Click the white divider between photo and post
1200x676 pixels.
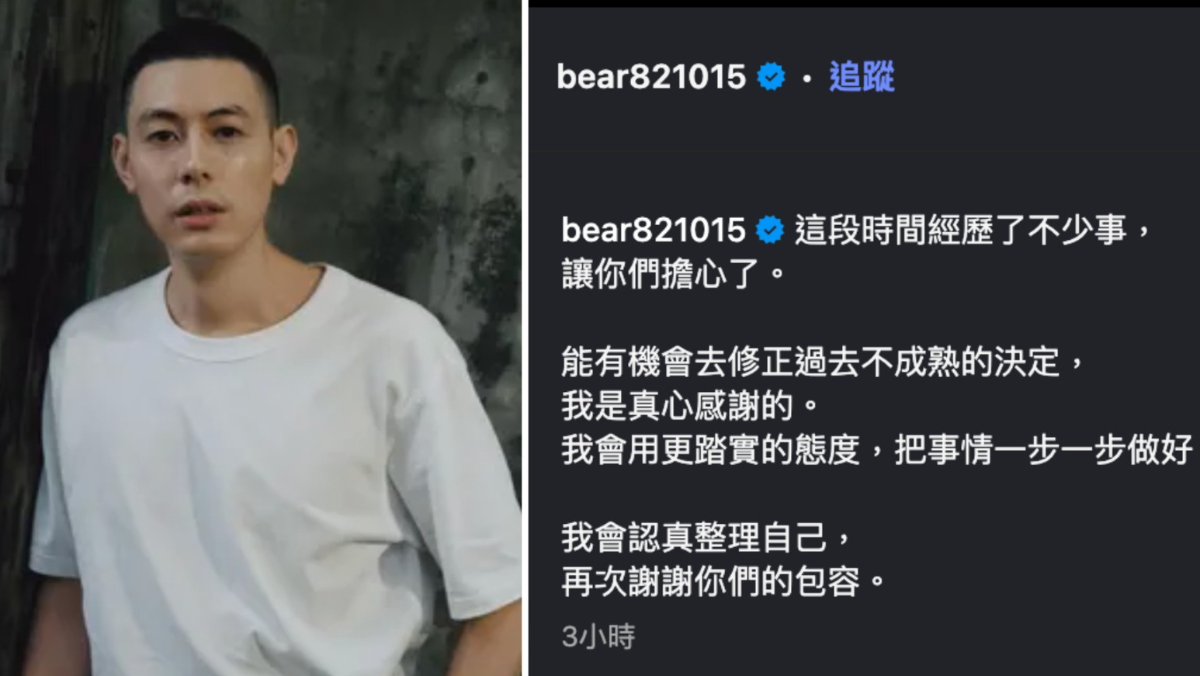[x=525, y=338]
